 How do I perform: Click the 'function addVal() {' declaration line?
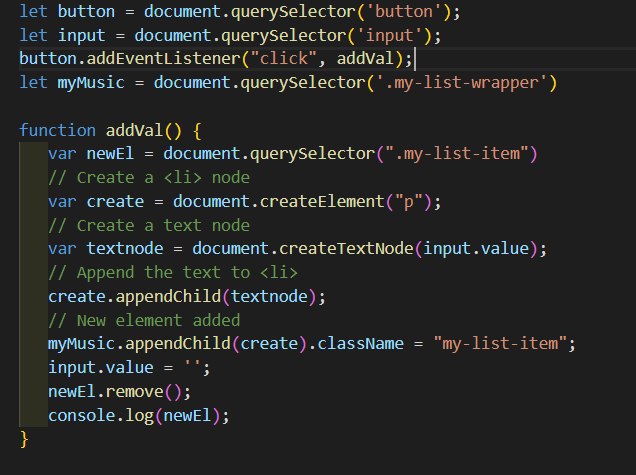tap(110, 131)
